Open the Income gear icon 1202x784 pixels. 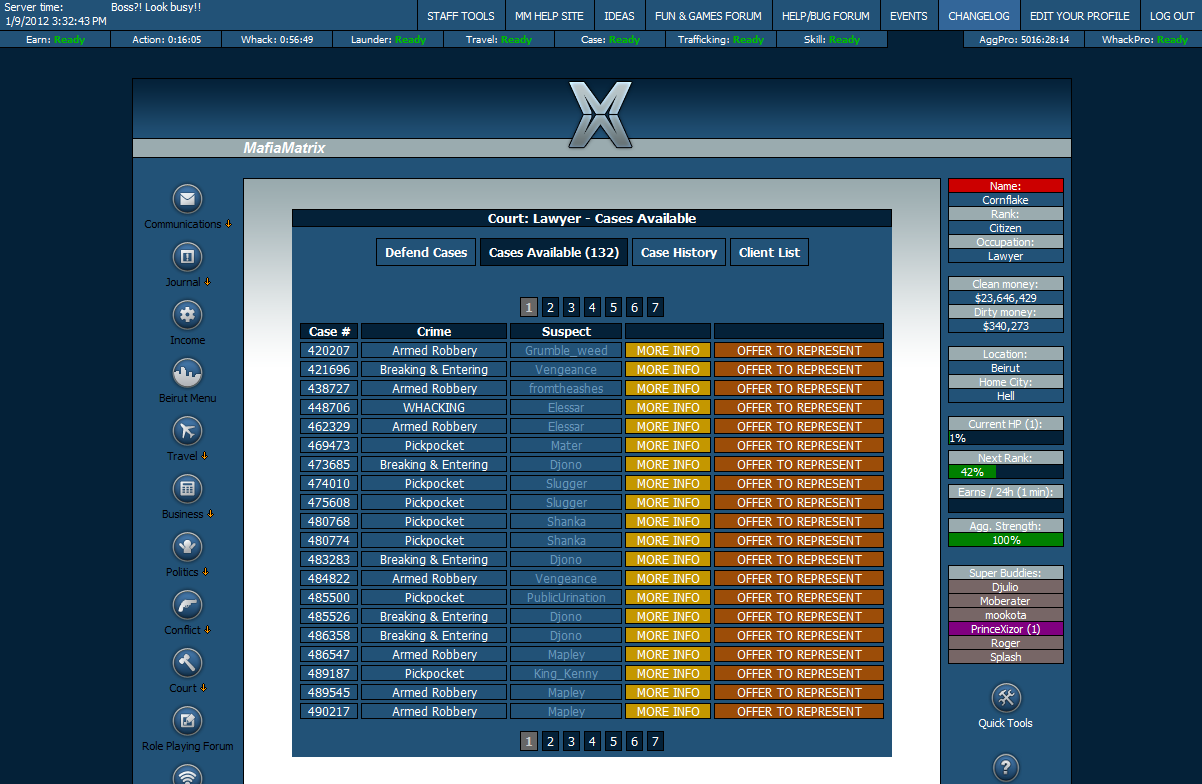click(187, 315)
